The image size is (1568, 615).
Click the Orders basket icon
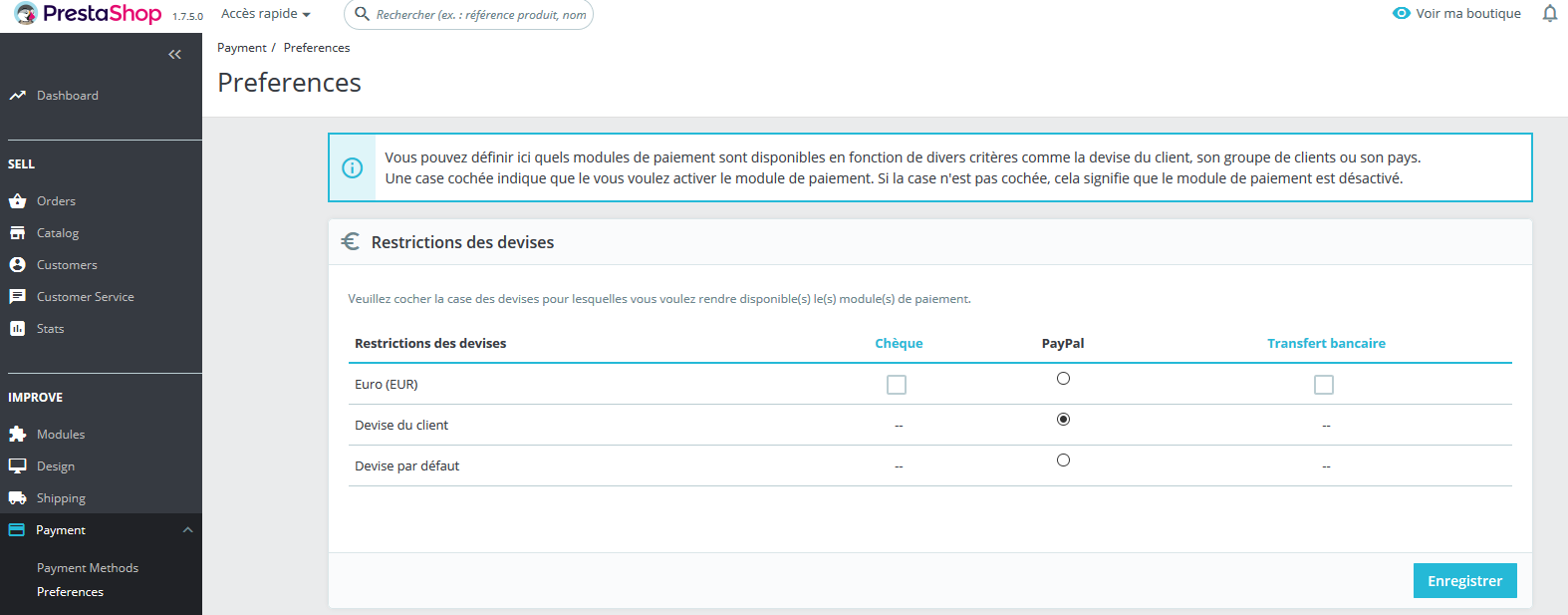[x=17, y=201]
